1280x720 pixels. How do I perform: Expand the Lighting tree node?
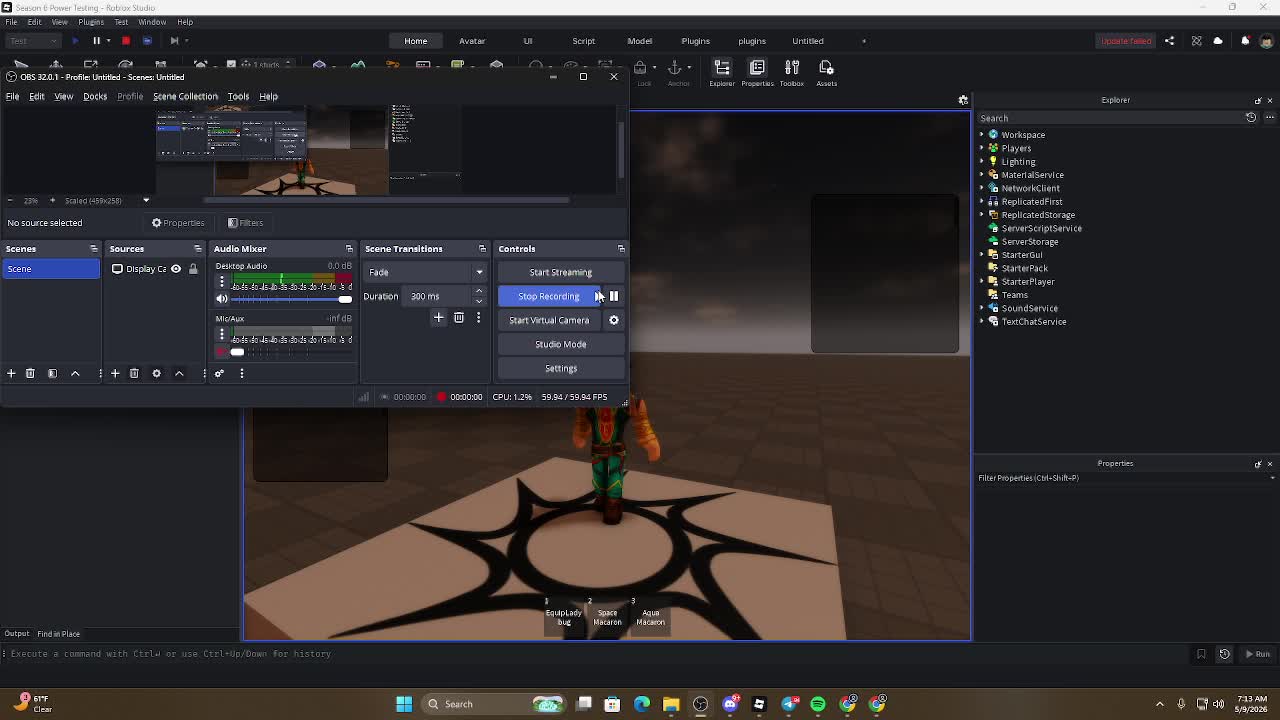point(982,162)
